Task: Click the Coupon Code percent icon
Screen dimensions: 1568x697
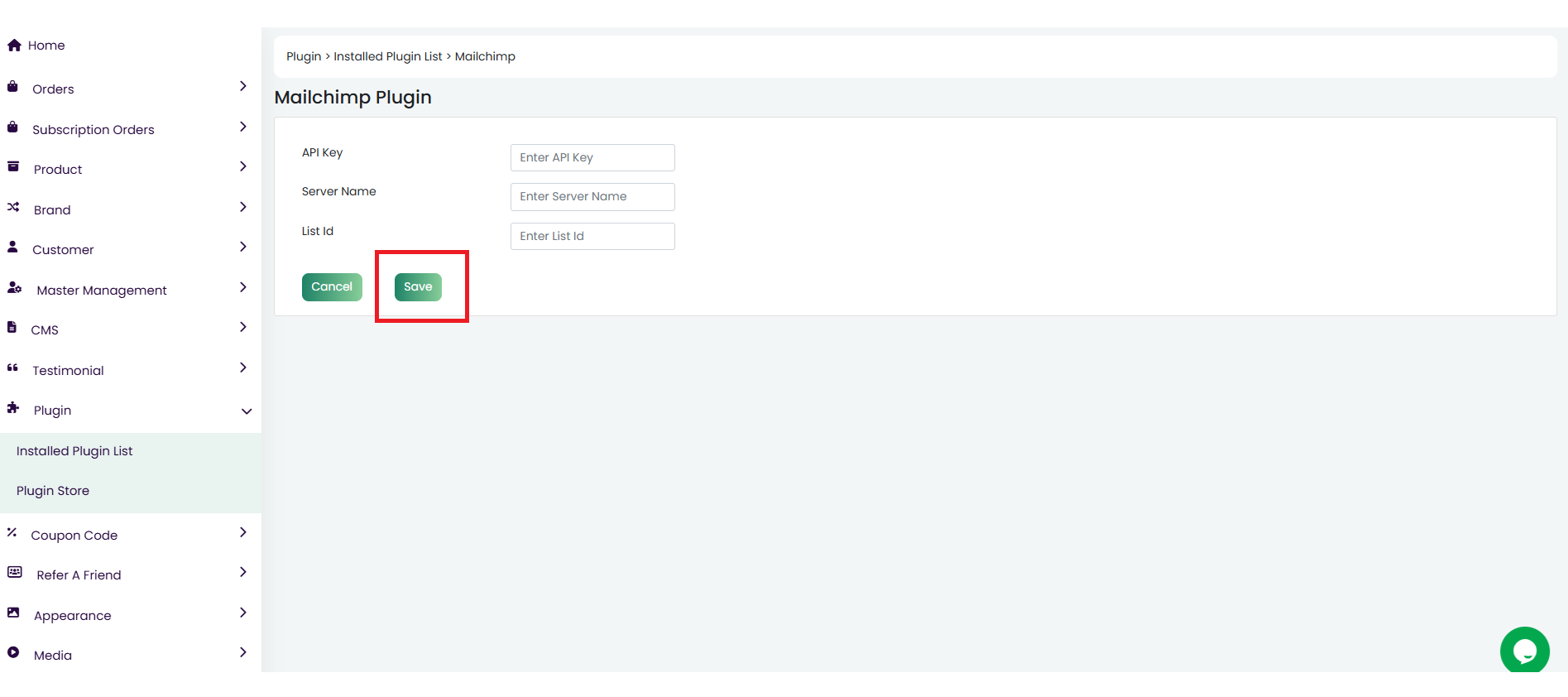Action: [12, 533]
